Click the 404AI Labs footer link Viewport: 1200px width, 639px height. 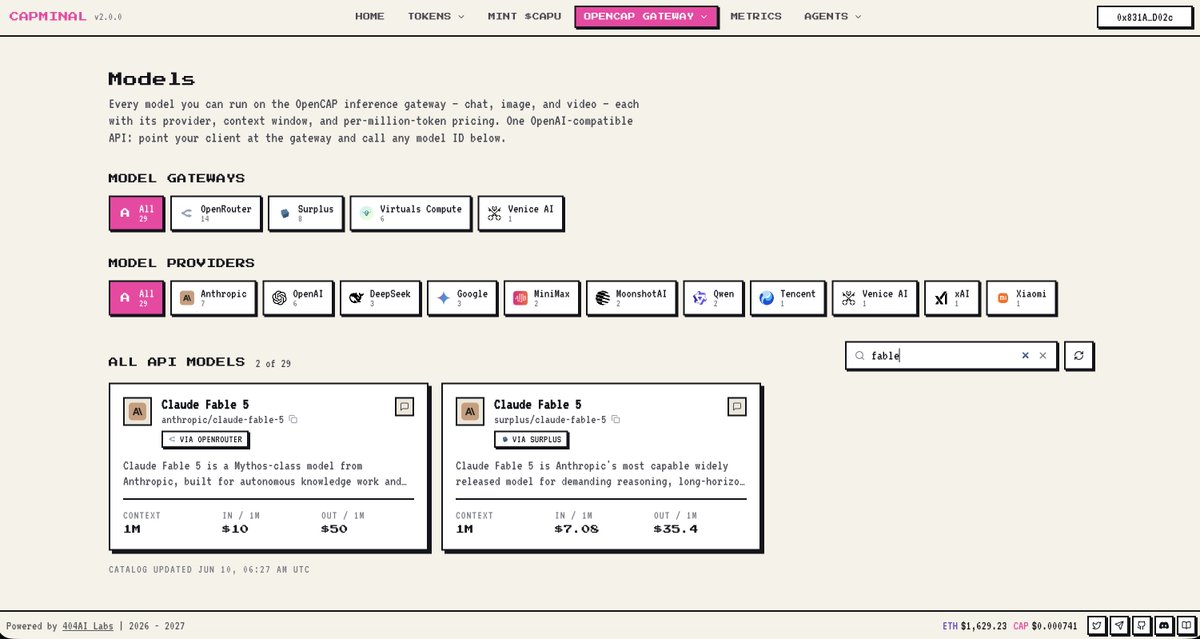(88, 626)
